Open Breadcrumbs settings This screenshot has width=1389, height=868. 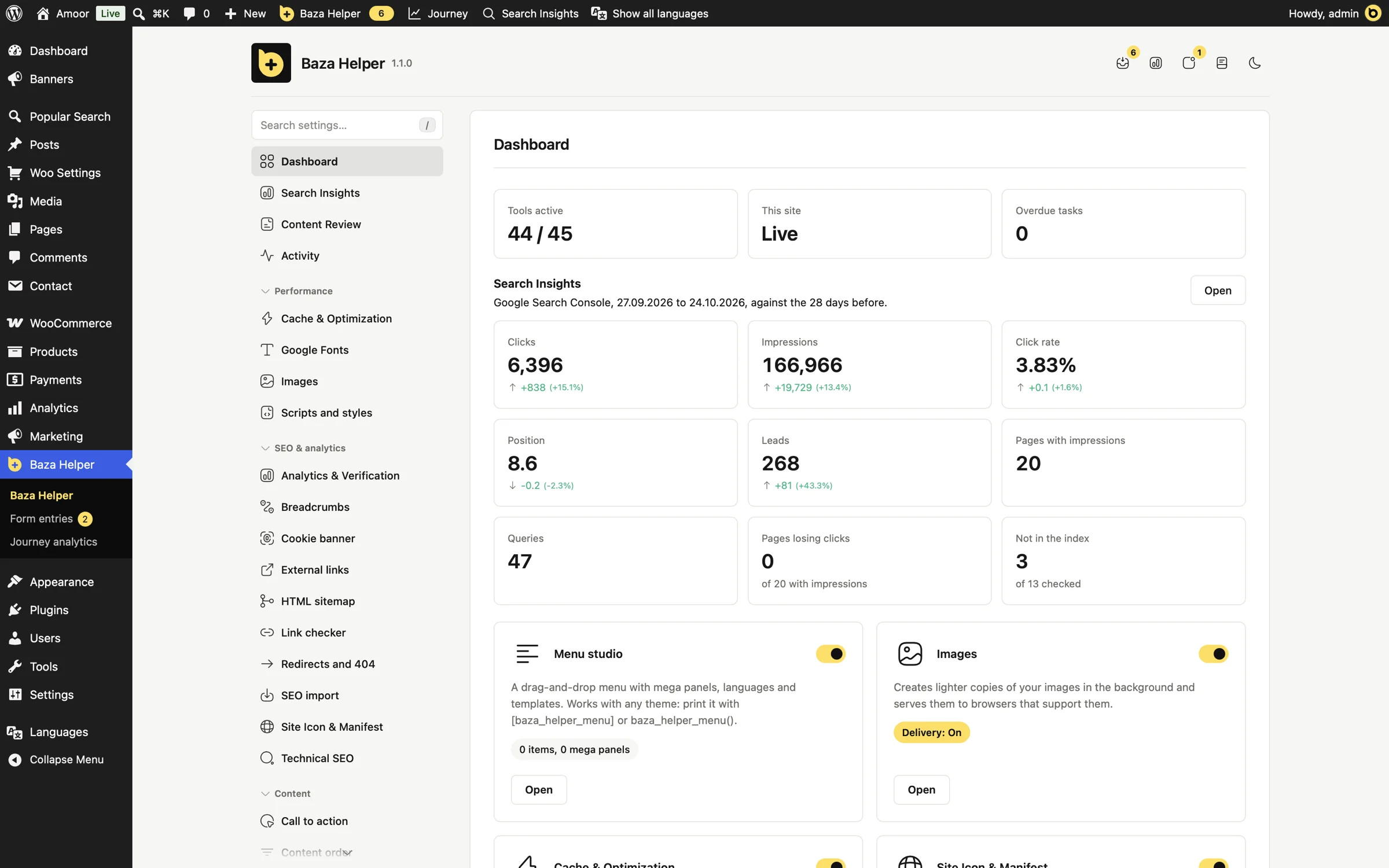click(x=347, y=507)
